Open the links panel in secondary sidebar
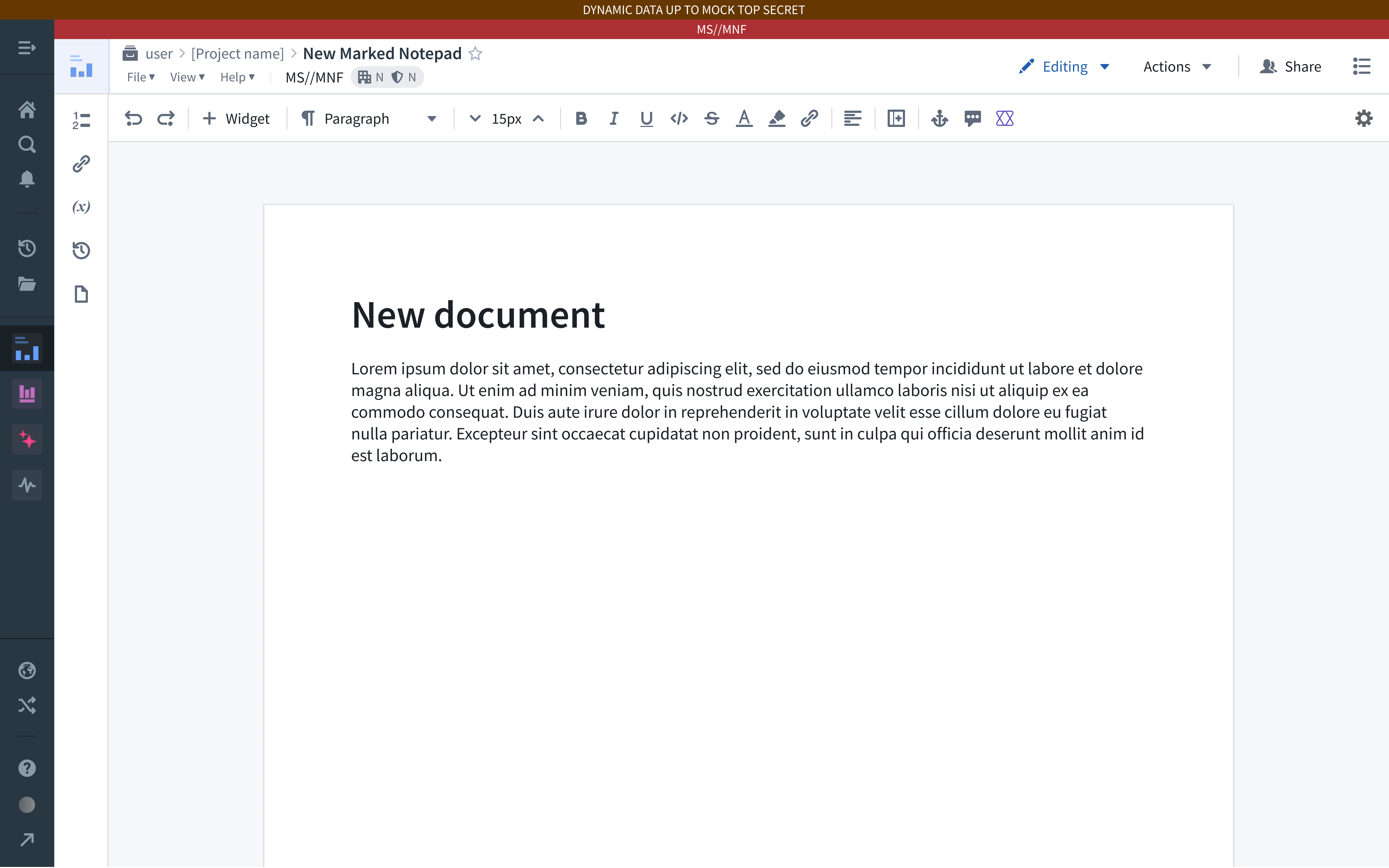The width and height of the screenshot is (1389, 868). [x=81, y=164]
